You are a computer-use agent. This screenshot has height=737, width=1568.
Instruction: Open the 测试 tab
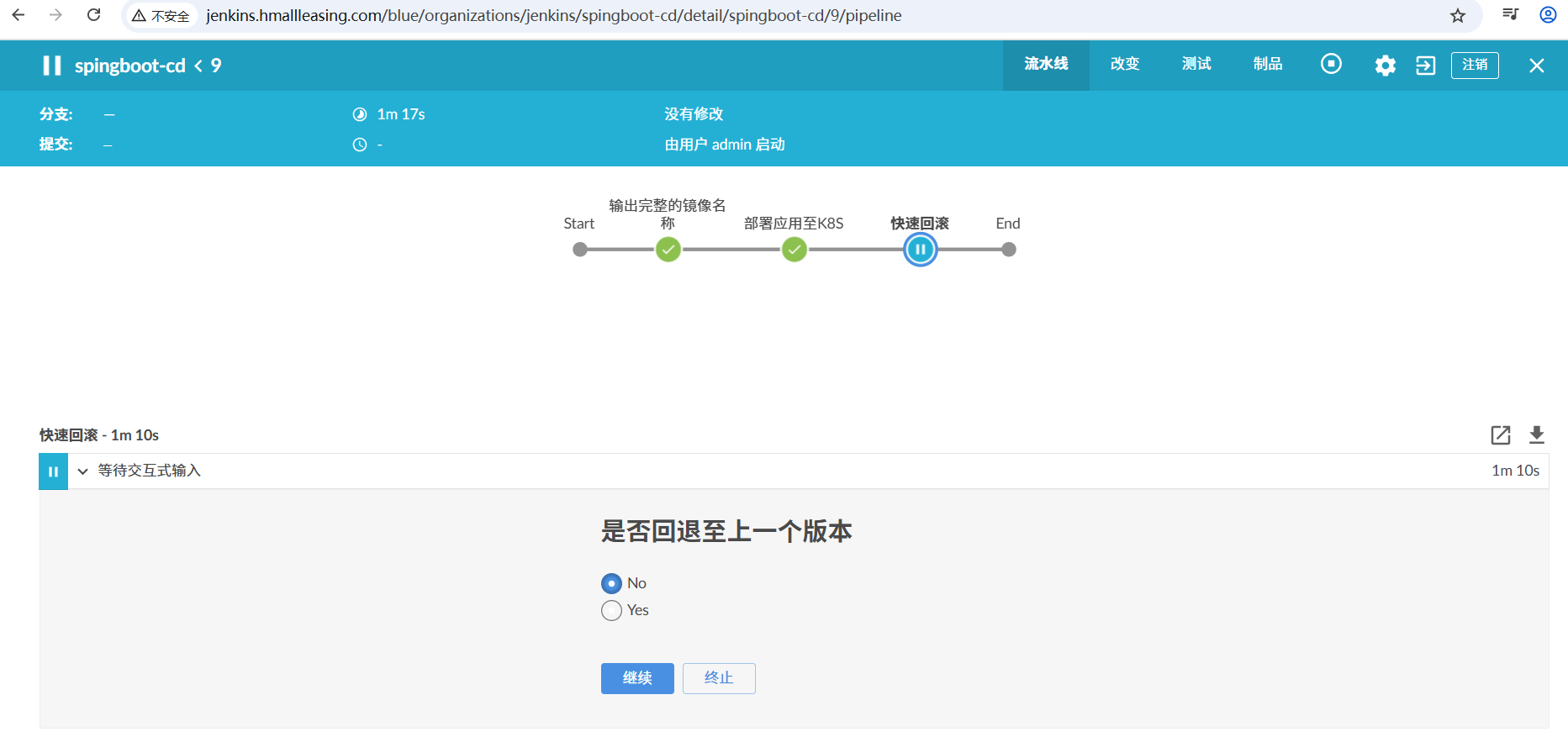[x=1196, y=64]
